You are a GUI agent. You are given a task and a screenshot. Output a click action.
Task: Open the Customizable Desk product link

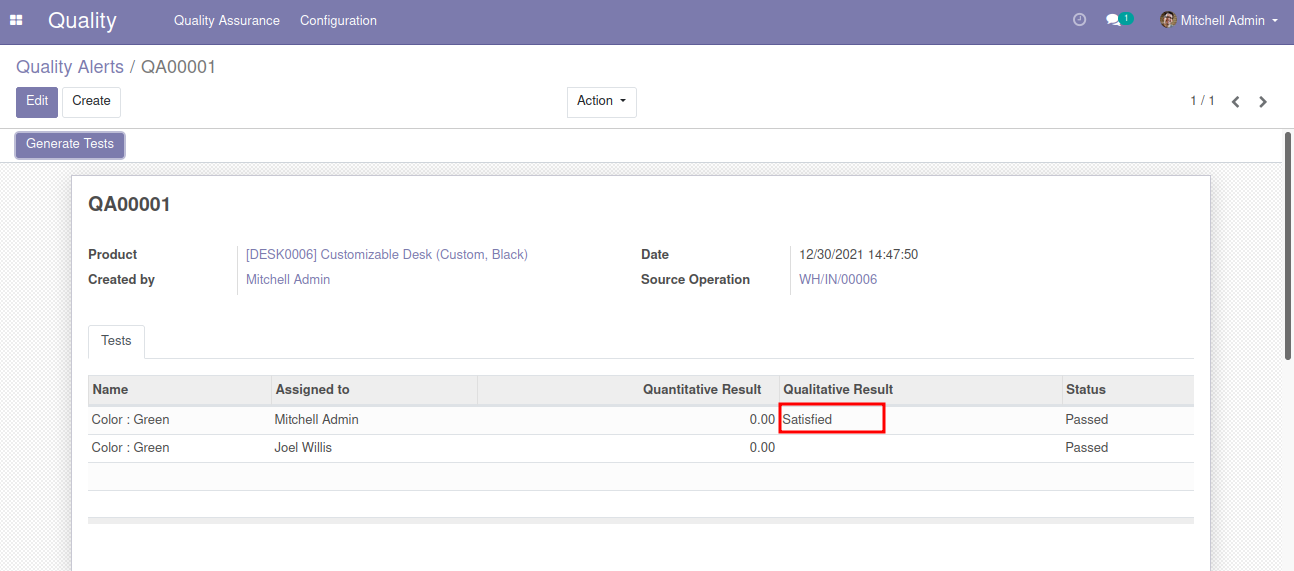386,255
